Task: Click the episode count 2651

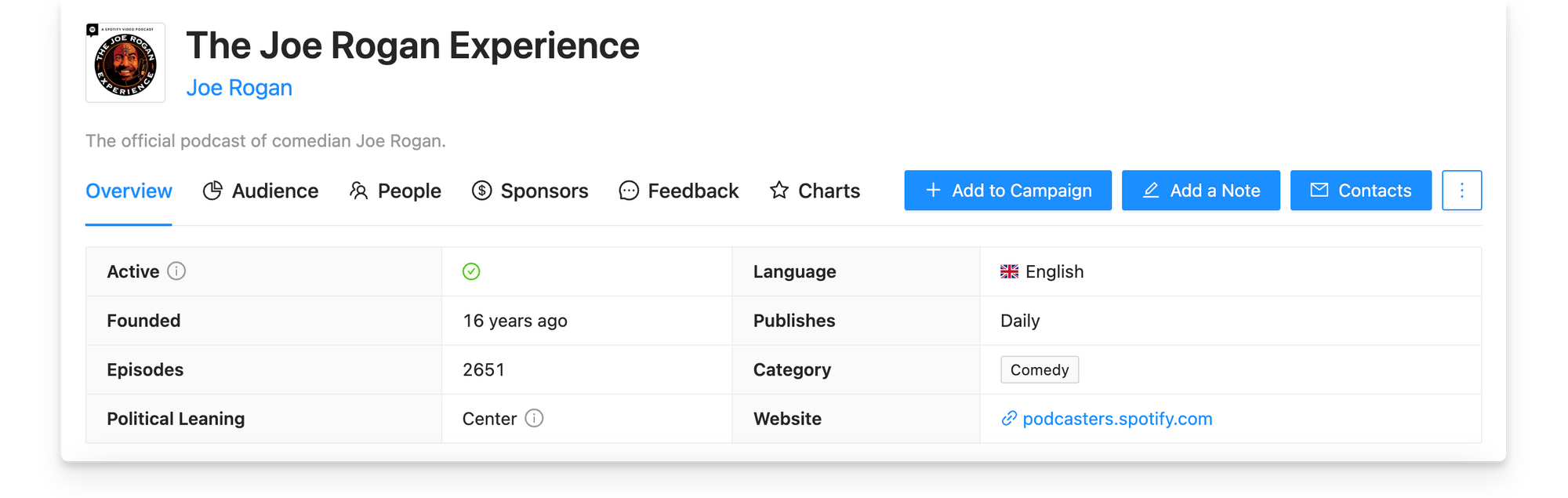Action: coord(484,369)
